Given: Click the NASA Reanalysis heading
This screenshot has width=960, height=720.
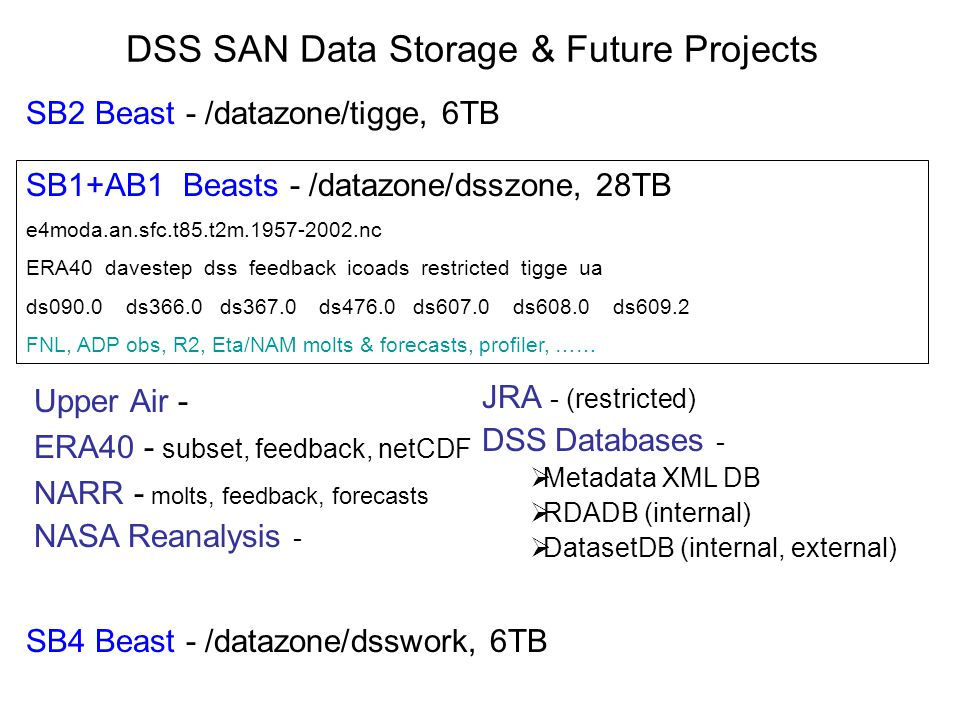Looking at the screenshot, I should [157, 536].
